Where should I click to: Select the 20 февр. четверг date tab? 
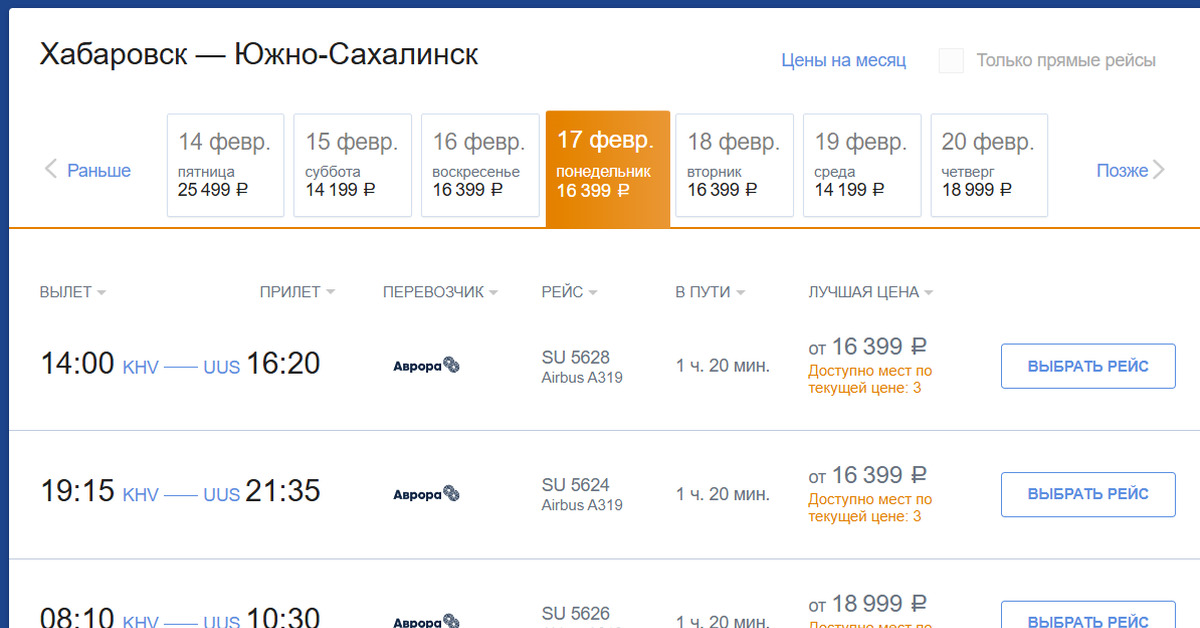coord(989,165)
